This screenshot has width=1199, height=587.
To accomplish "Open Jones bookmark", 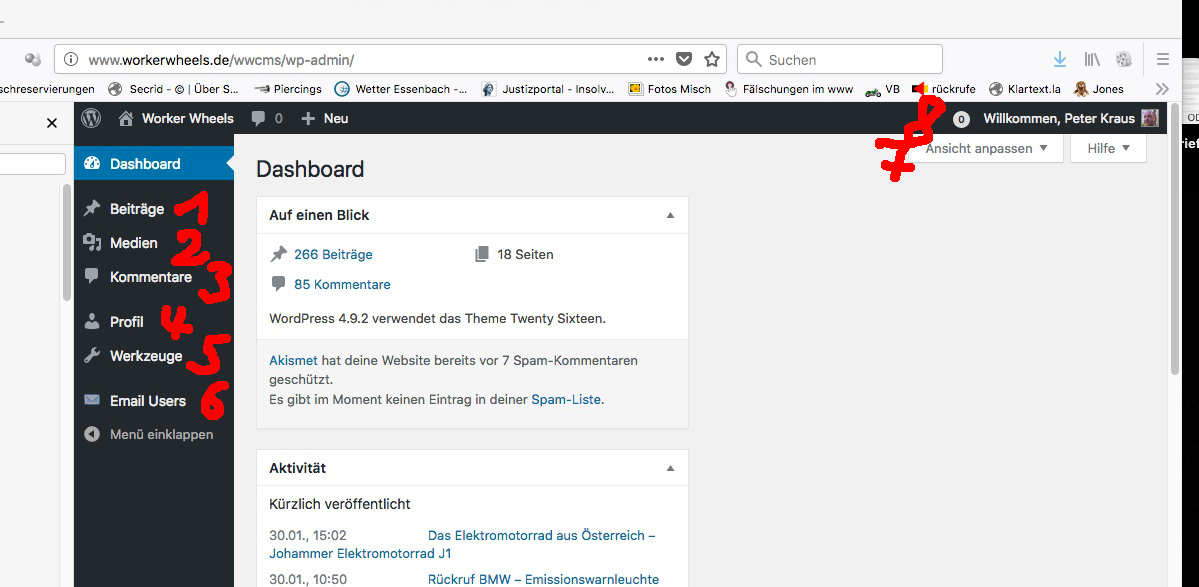I will [x=1099, y=89].
